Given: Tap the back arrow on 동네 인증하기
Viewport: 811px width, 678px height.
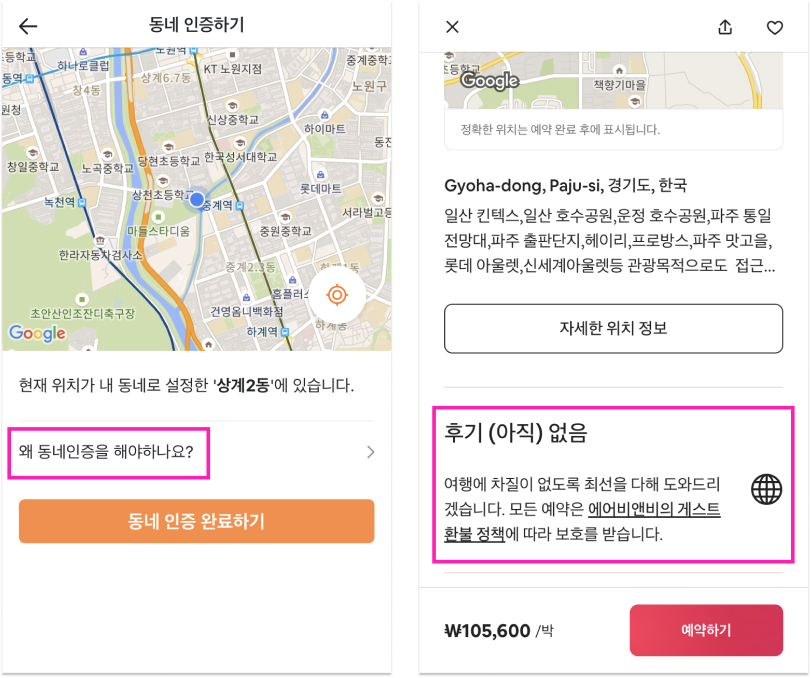Looking at the screenshot, I should 28,26.
